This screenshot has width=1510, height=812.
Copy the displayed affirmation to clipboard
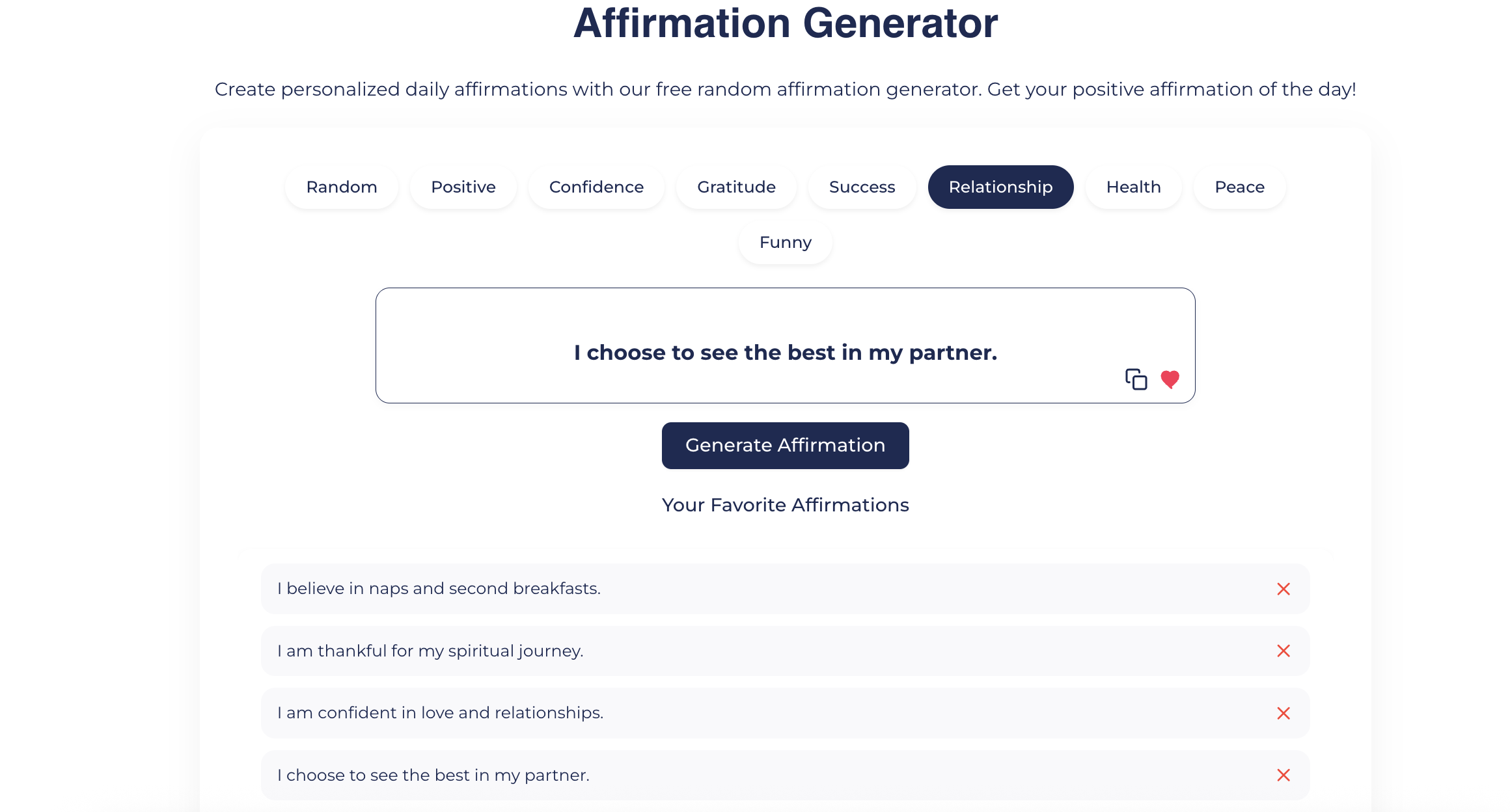click(x=1136, y=378)
